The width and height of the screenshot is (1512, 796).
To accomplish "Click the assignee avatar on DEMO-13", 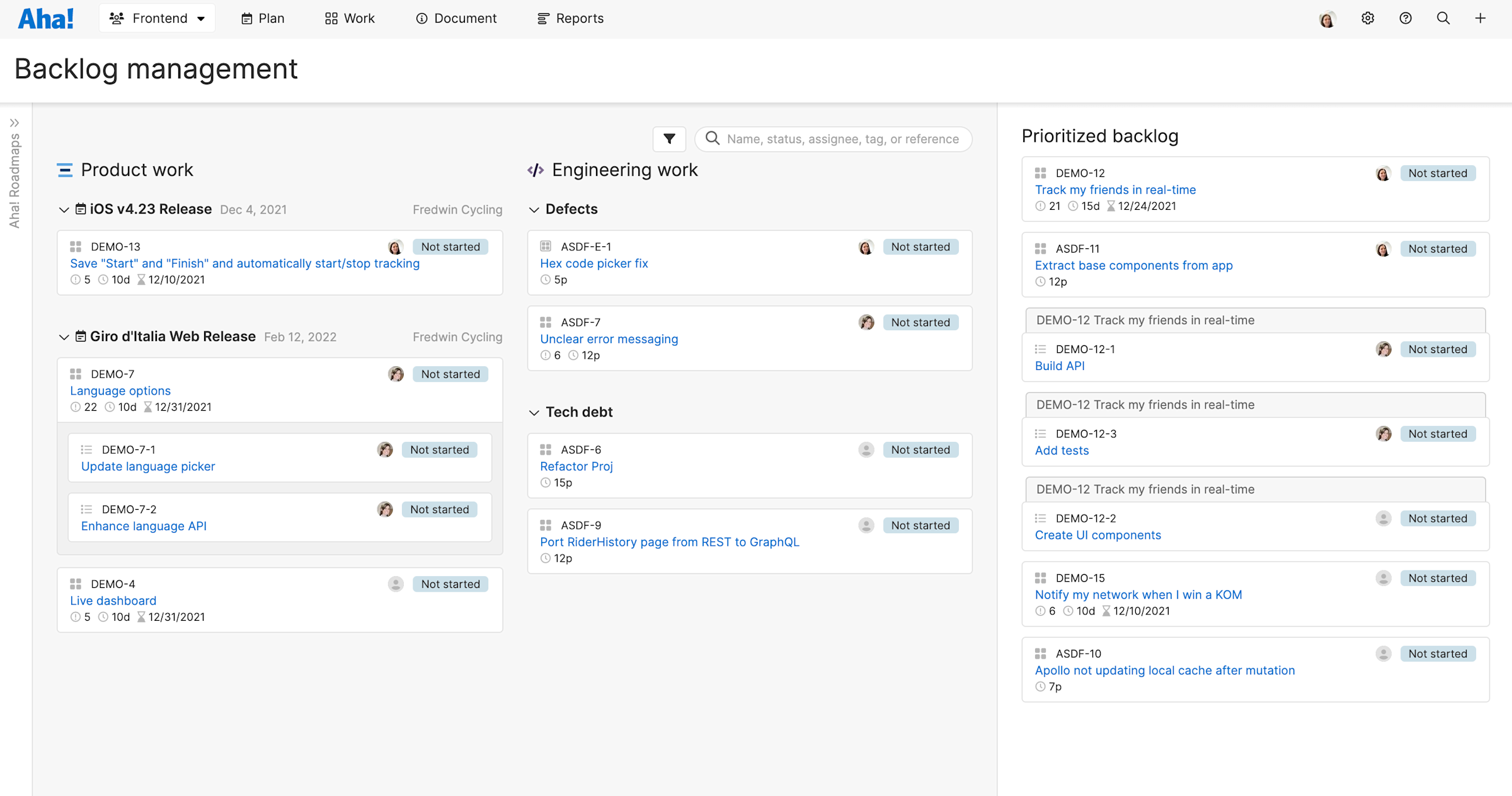I will tap(396, 246).
